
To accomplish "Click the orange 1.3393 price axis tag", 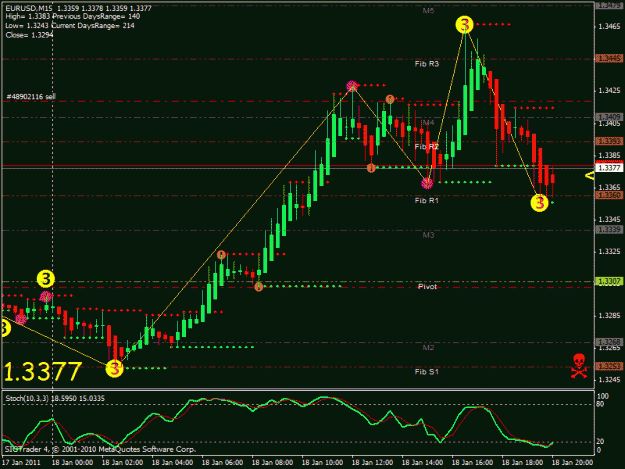I will pyautogui.click(x=609, y=141).
